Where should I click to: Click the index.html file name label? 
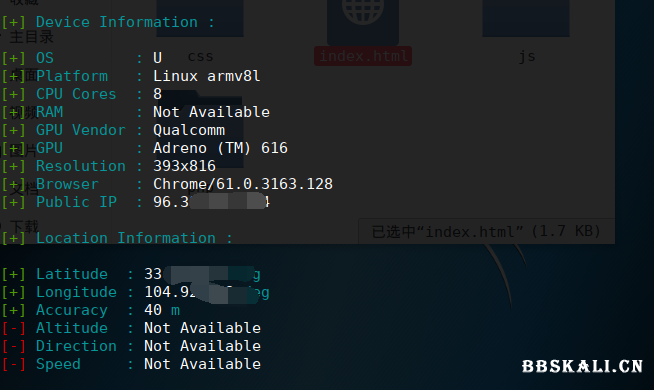(363, 56)
